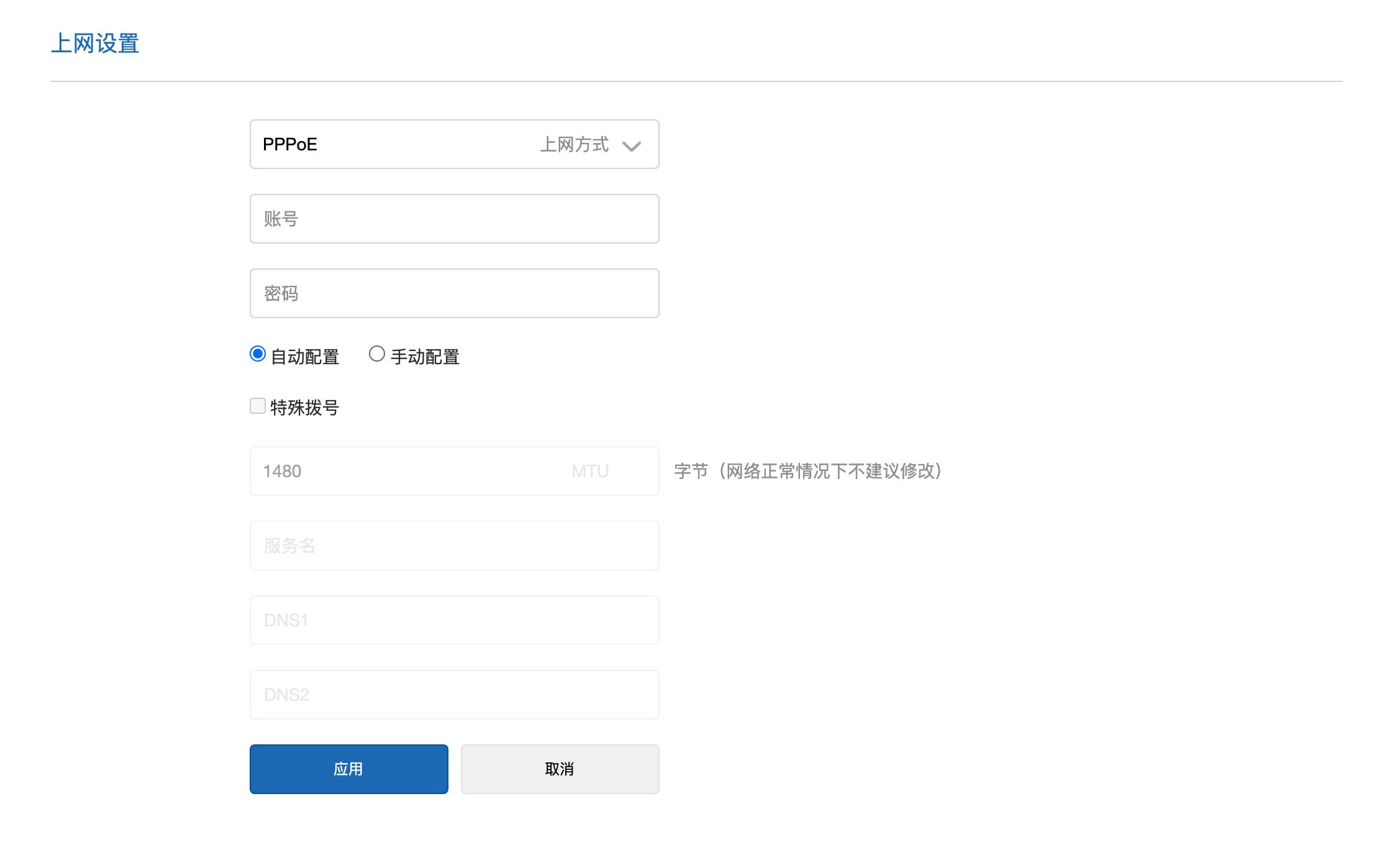Focus the 密码 password field

pos(453,293)
